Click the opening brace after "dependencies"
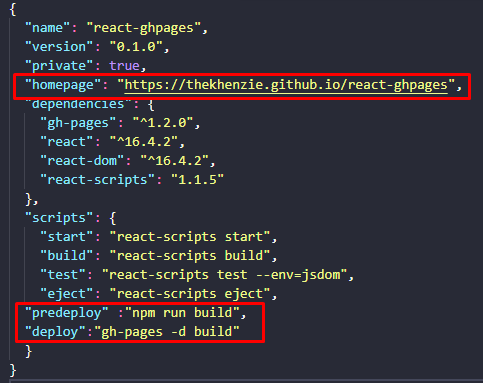This screenshot has width=483, height=383. pyautogui.click(x=151, y=105)
